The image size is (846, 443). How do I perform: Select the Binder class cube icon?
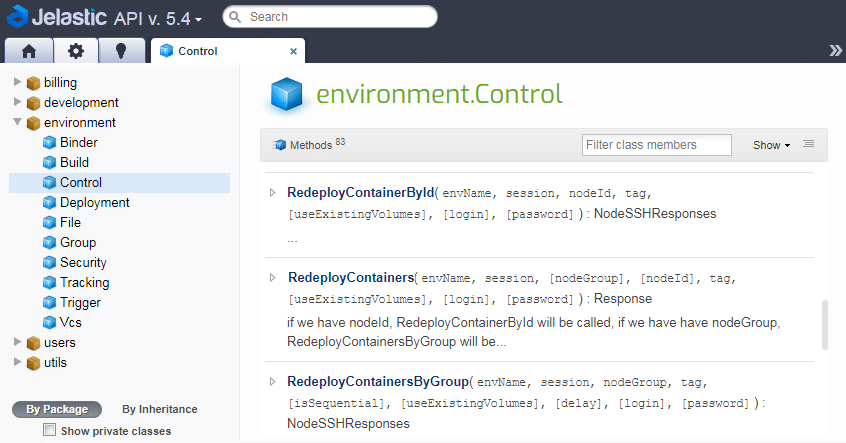[x=49, y=142]
